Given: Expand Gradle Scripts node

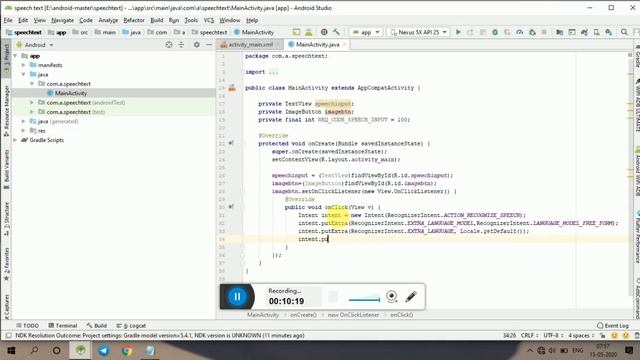Looking at the screenshot, I should click(15, 140).
